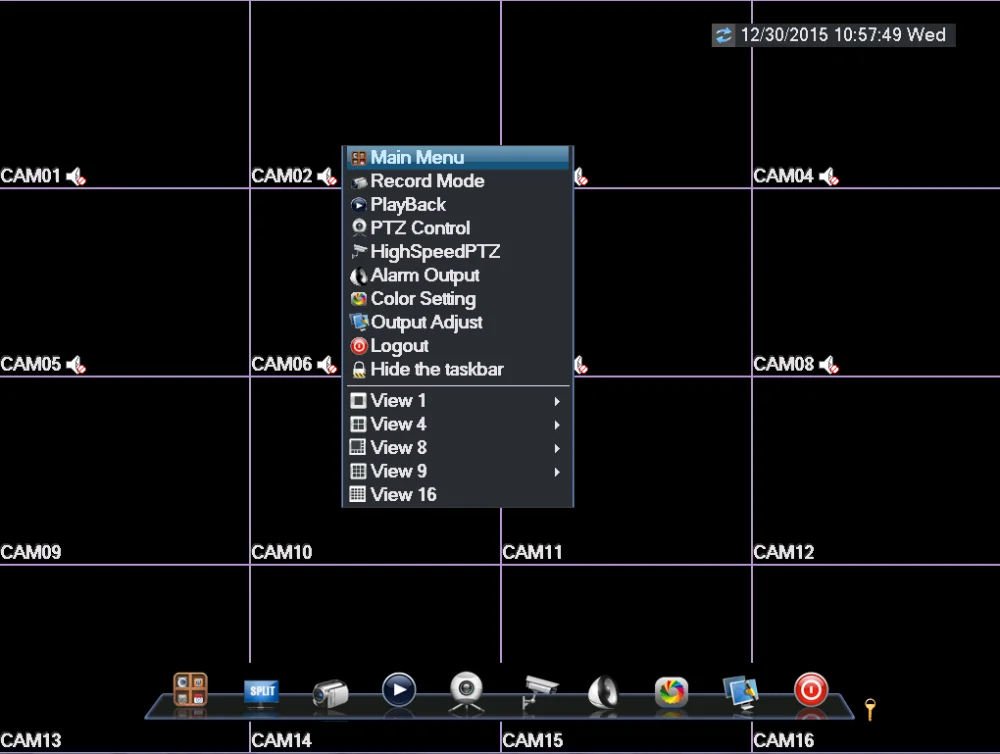Screen dimensions: 1000x754
Task: Open Main Menu from the taskbar grid icon
Action: coord(190,690)
